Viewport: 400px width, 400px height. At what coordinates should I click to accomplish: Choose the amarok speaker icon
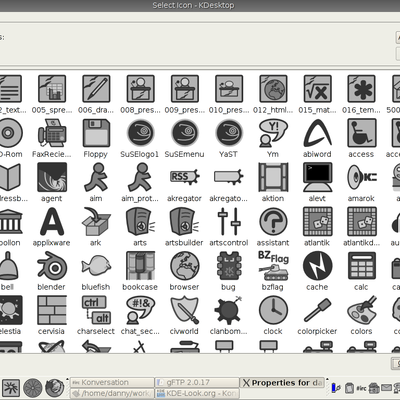click(x=361, y=177)
